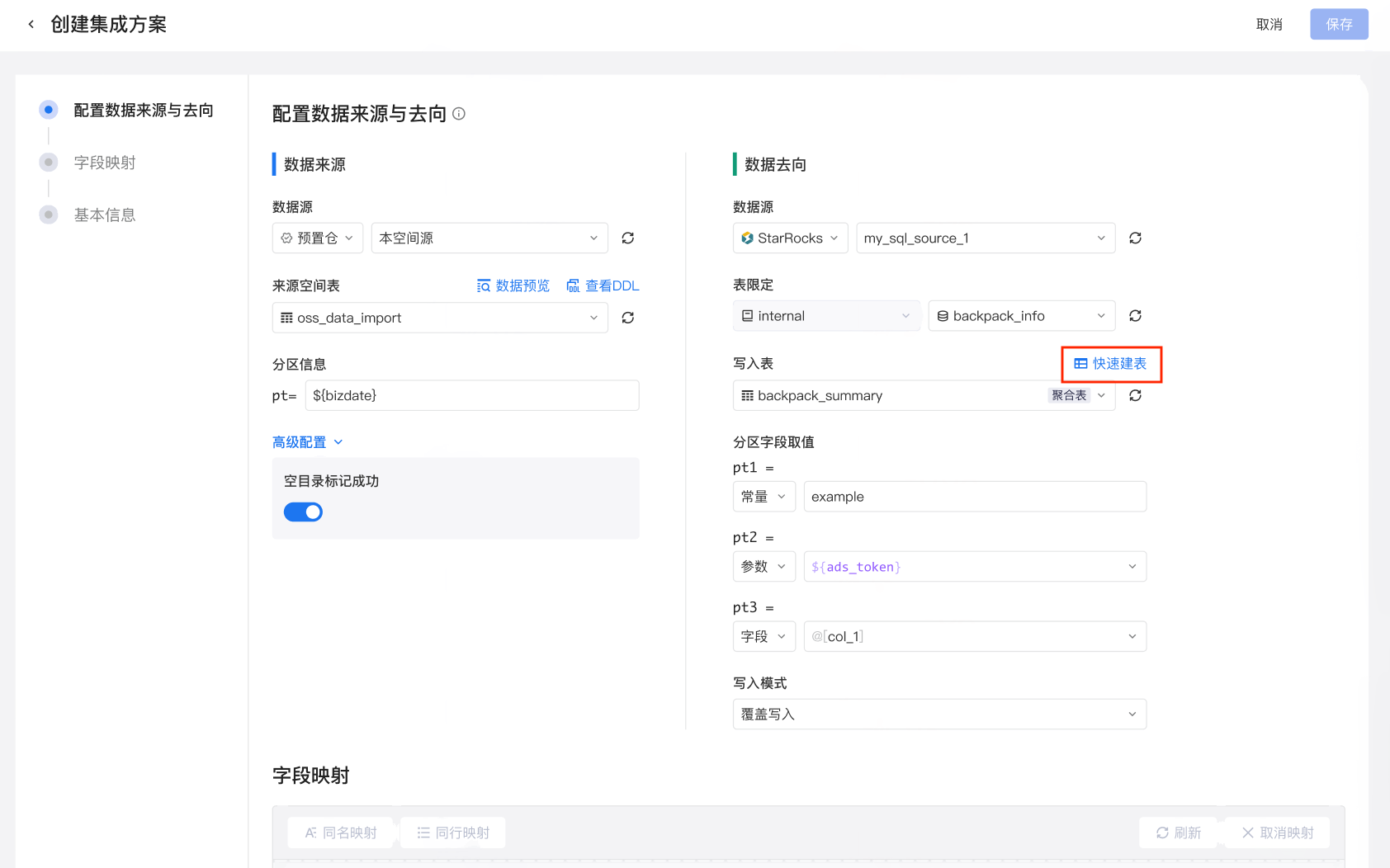
Task: Refresh the backpack_info table scope list
Action: pyautogui.click(x=1136, y=316)
